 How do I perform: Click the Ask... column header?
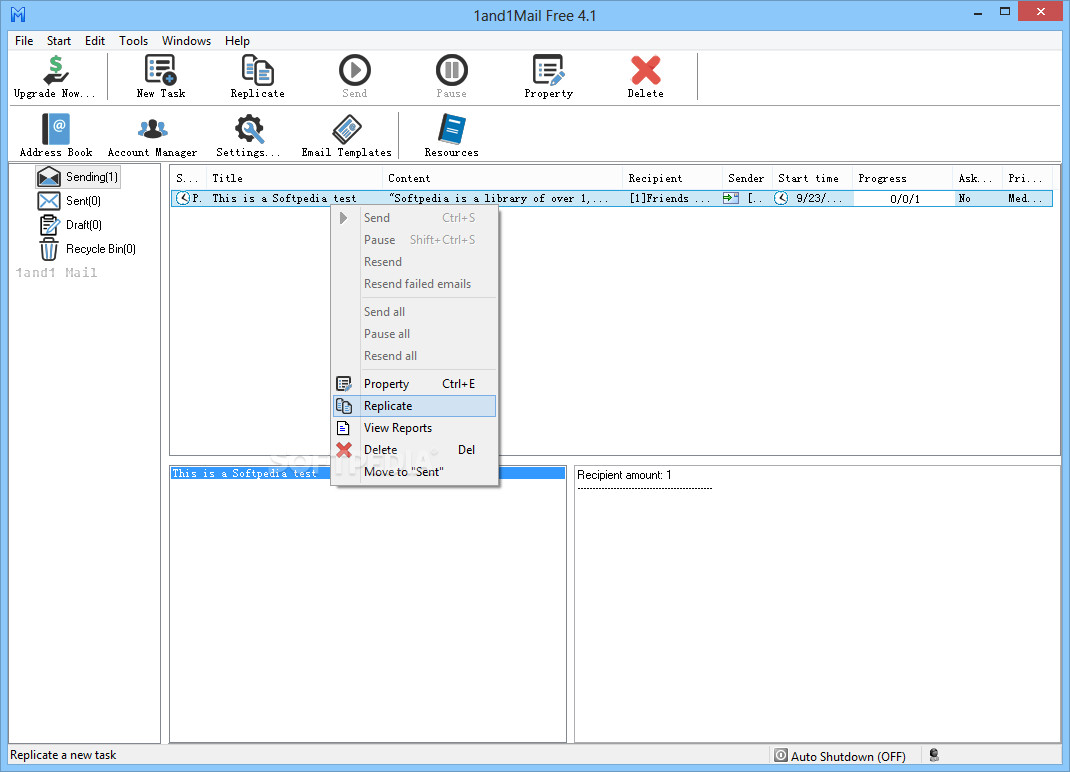coord(977,178)
